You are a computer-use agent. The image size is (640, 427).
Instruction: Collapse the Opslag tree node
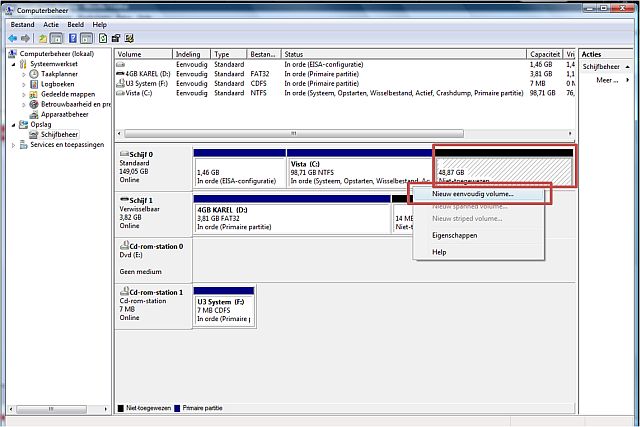coord(13,125)
